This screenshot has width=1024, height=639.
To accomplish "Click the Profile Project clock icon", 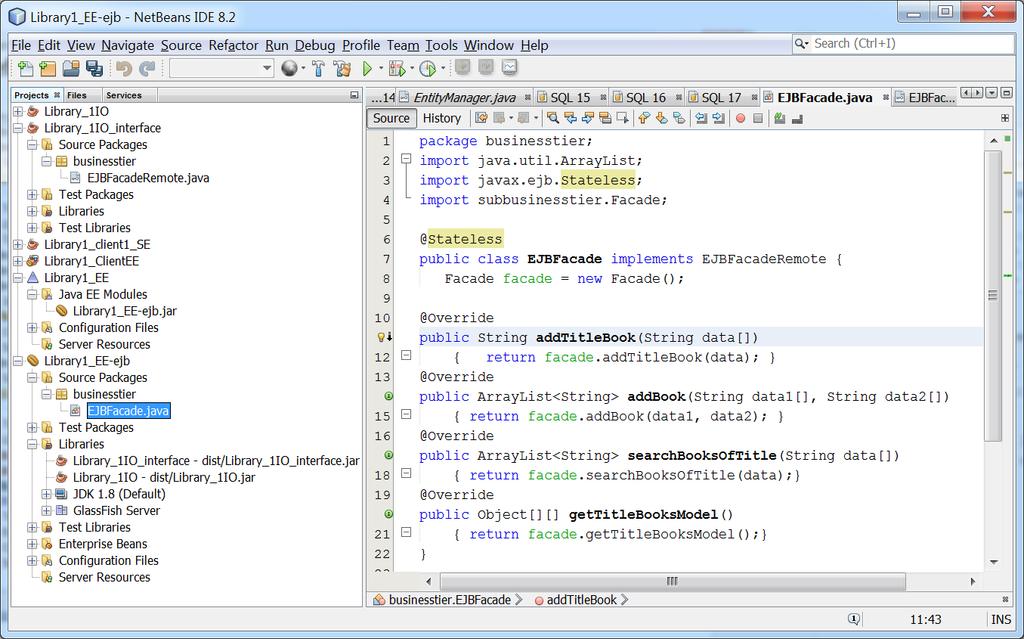I will pos(428,68).
